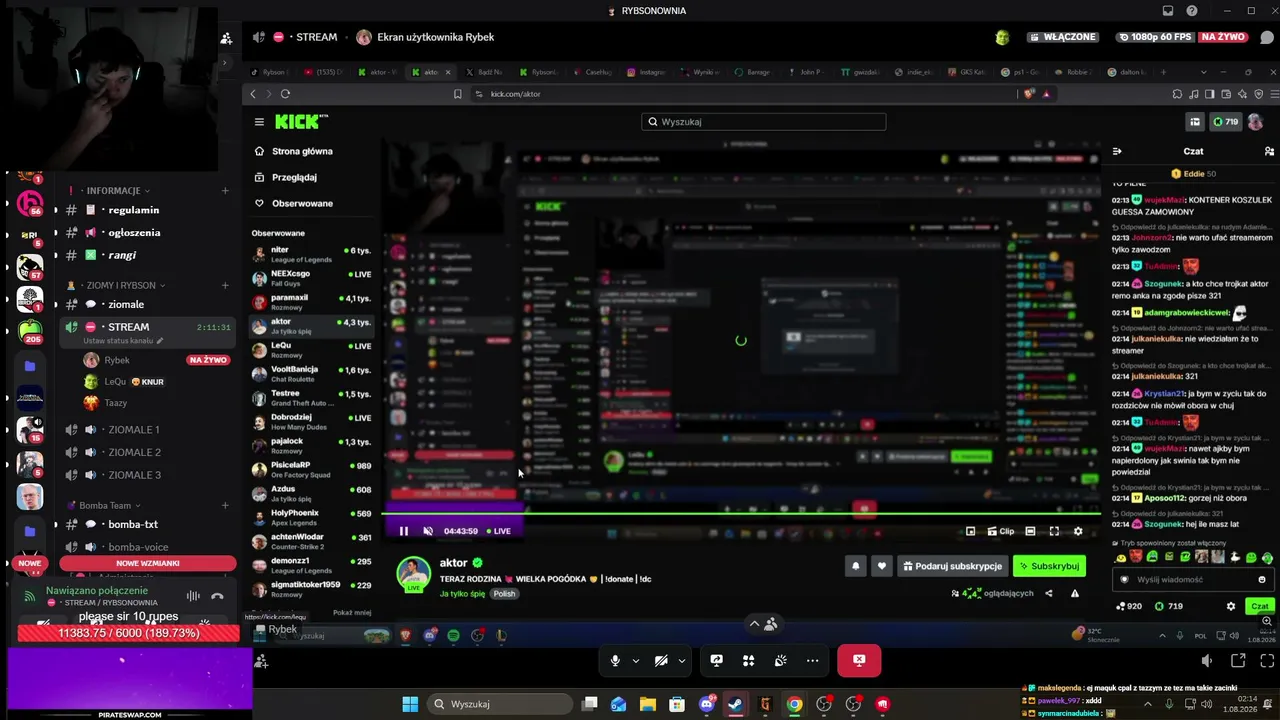Click Pokaż mniej in followed list
1280x720 pixels.
click(352, 613)
